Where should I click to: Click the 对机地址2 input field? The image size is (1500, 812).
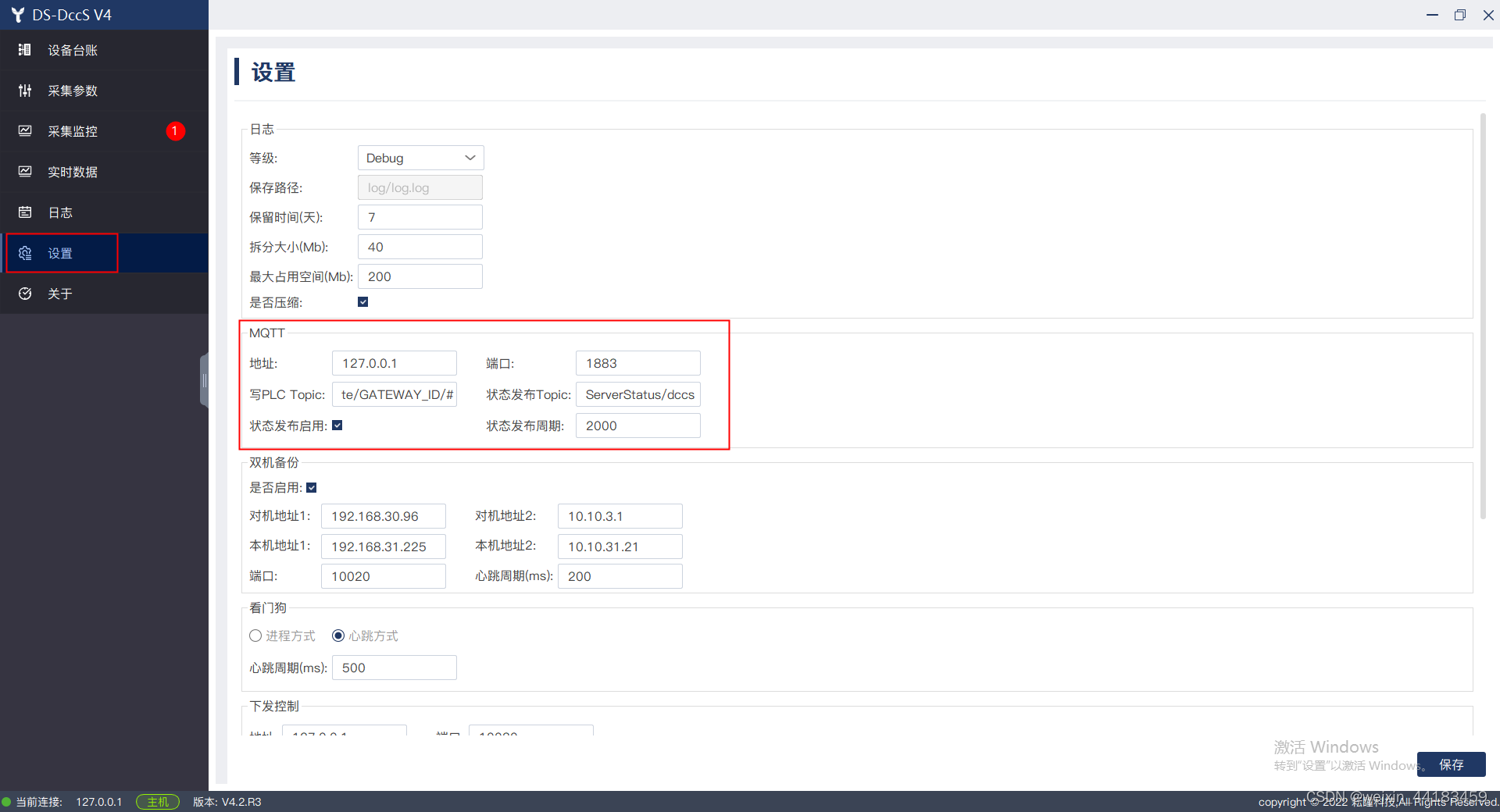pos(620,516)
